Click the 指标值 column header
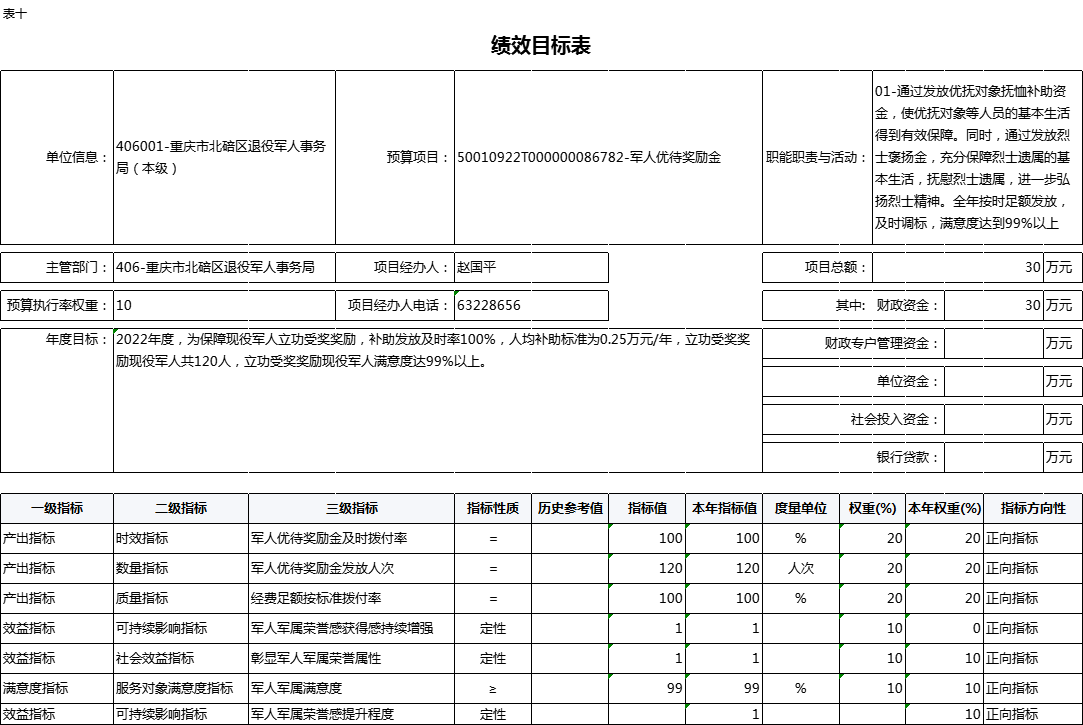This screenshot has height=725, width=1083. pyautogui.click(x=647, y=508)
